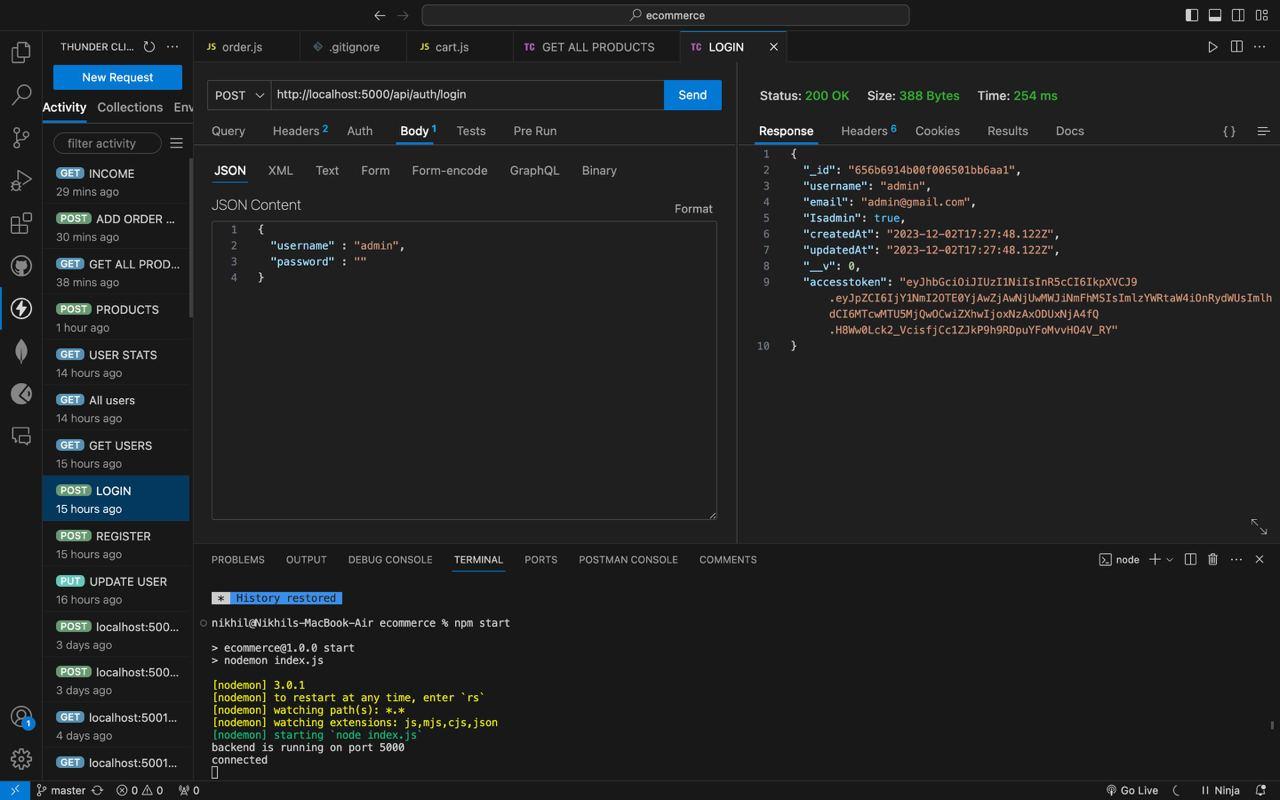The height and width of the screenshot is (800, 1280).
Task: Toggle primary side bar layout icon
Action: (1191, 15)
